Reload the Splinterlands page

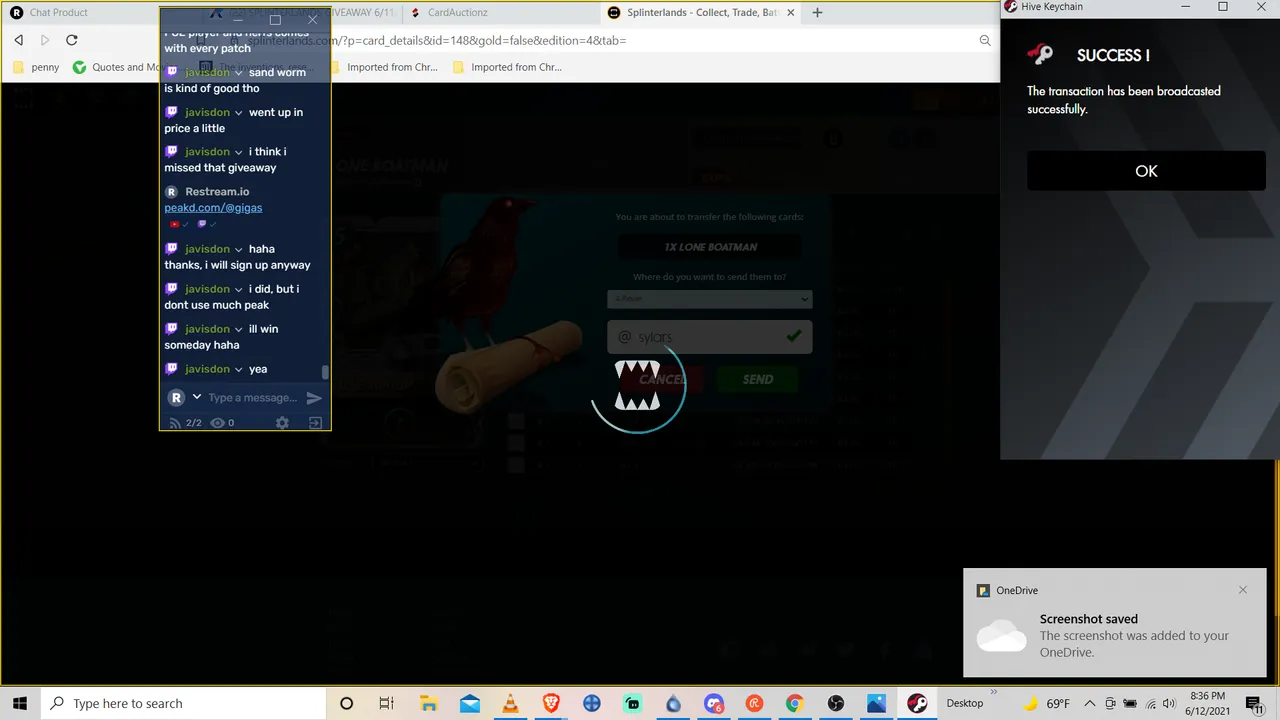tap(72, 40)
